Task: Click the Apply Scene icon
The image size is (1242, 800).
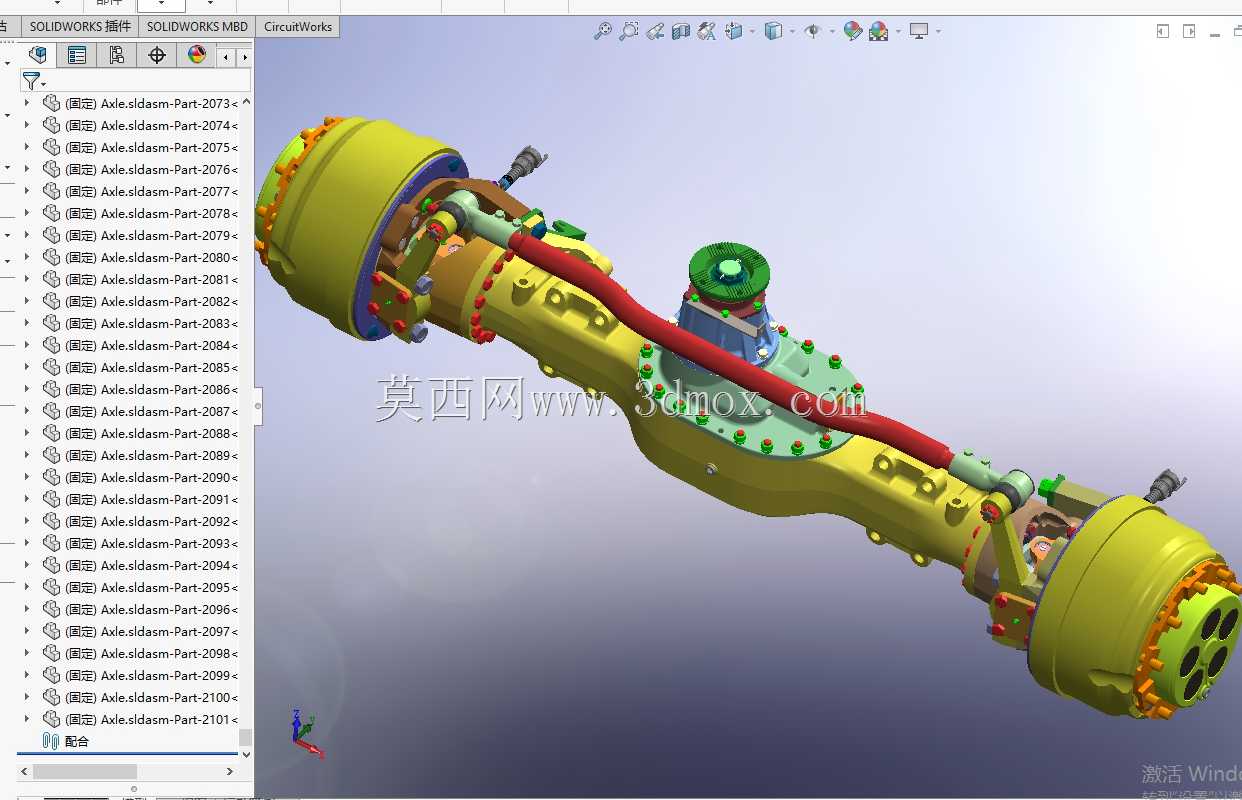Action: [879, 31]
